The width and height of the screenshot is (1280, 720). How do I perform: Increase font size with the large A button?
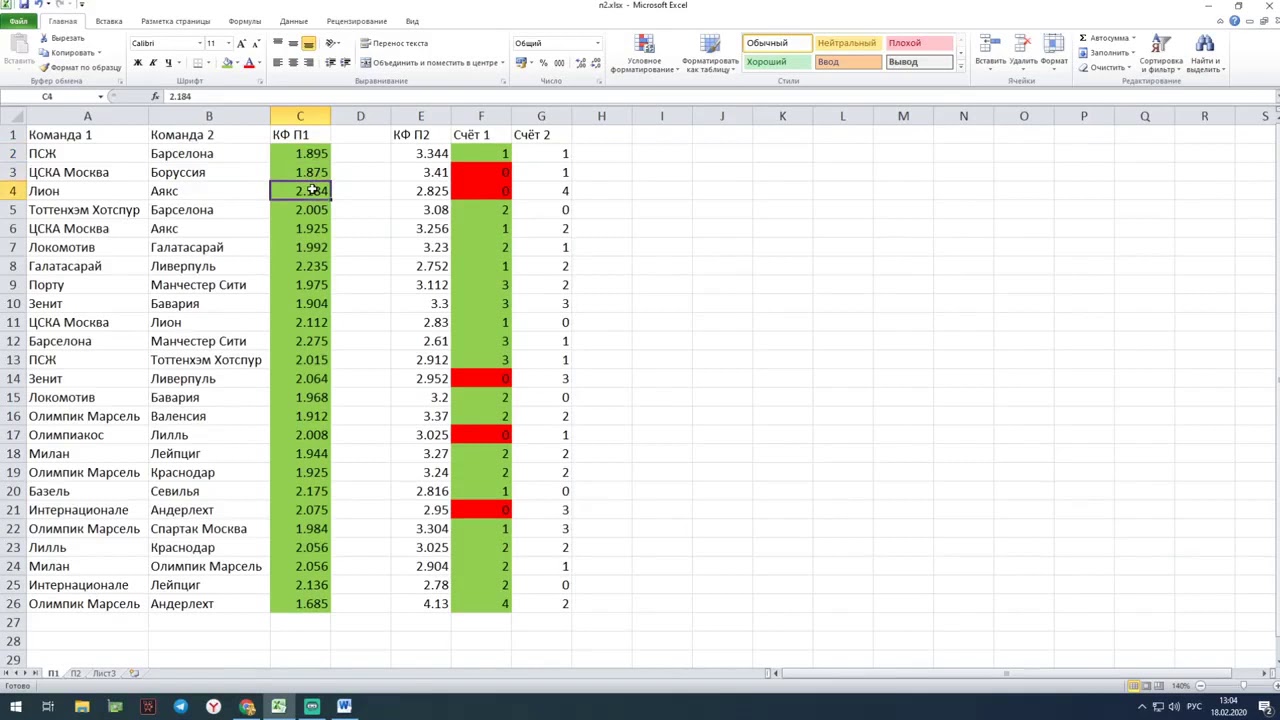(x=241, y=43)
